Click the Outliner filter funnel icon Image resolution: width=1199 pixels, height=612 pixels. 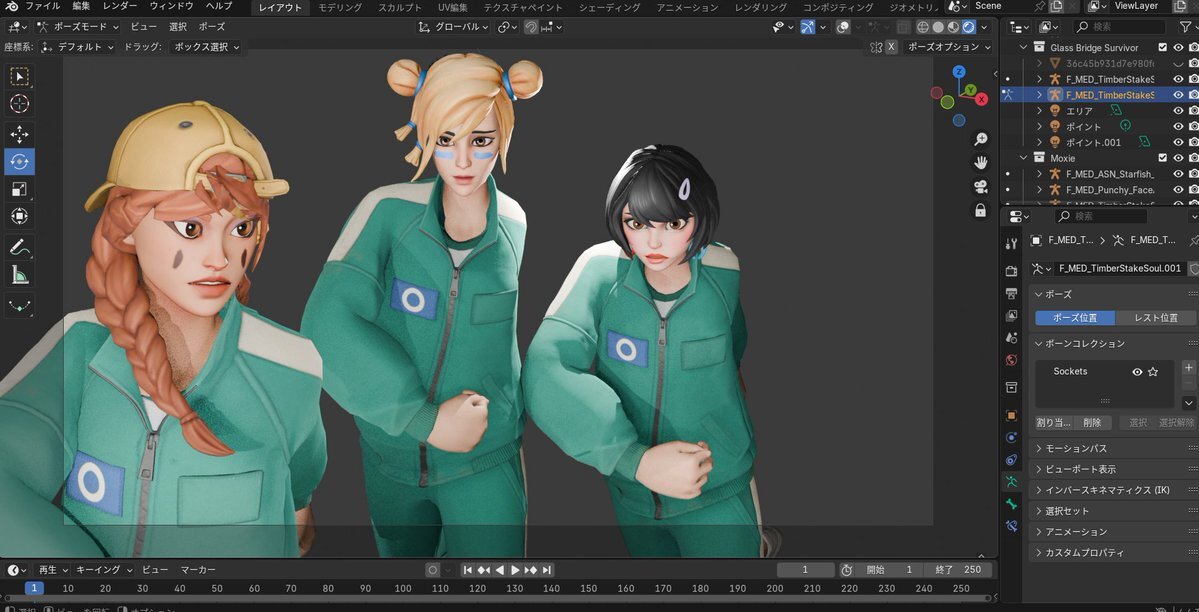pyautogui.click(x=1185, y=27)
